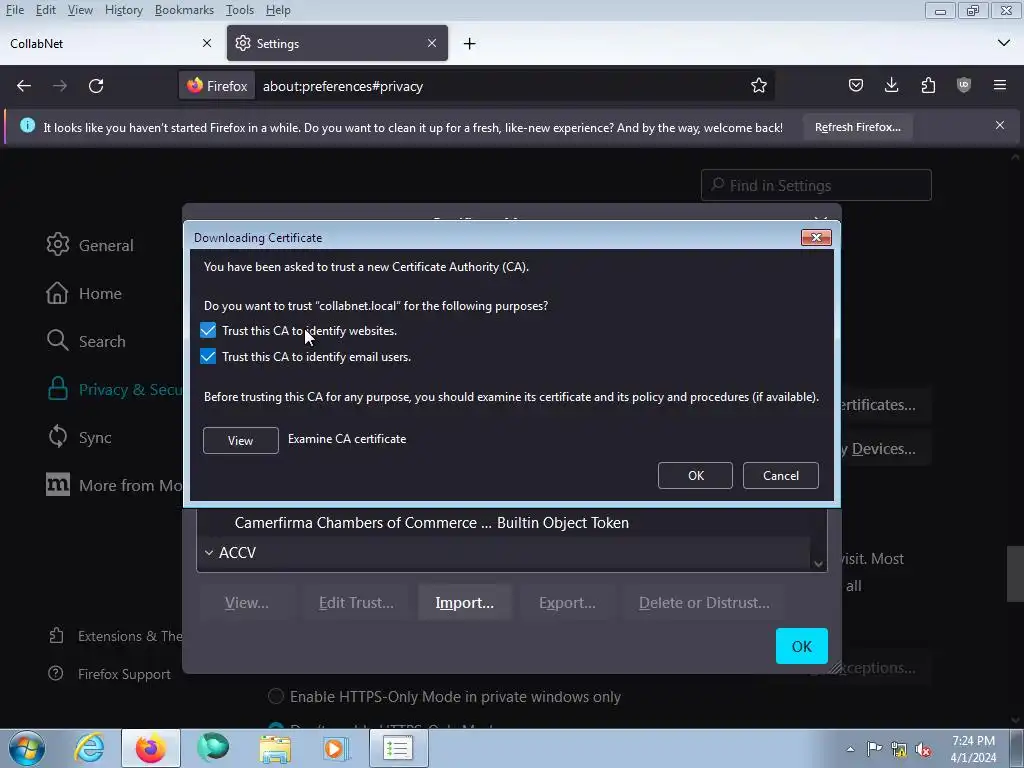Screen dimensions: 1024x768
Task: Open a new tab with plus icon
Action: click(x=470, y=44)
